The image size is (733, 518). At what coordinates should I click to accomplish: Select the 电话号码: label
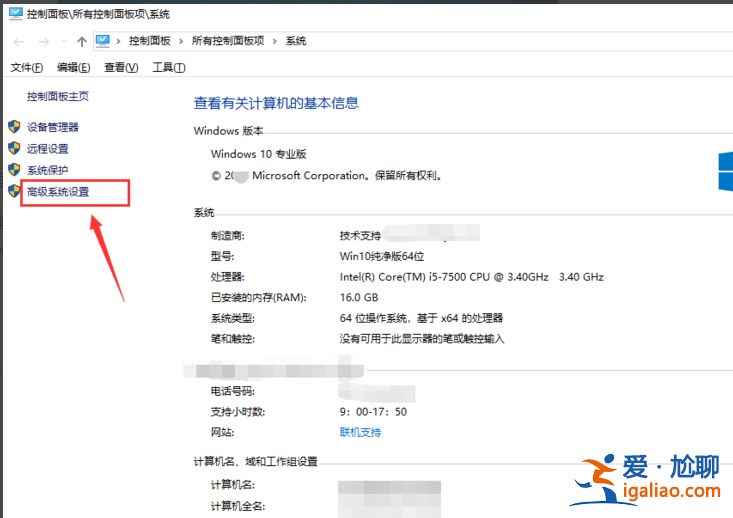(x=233, y=391)
